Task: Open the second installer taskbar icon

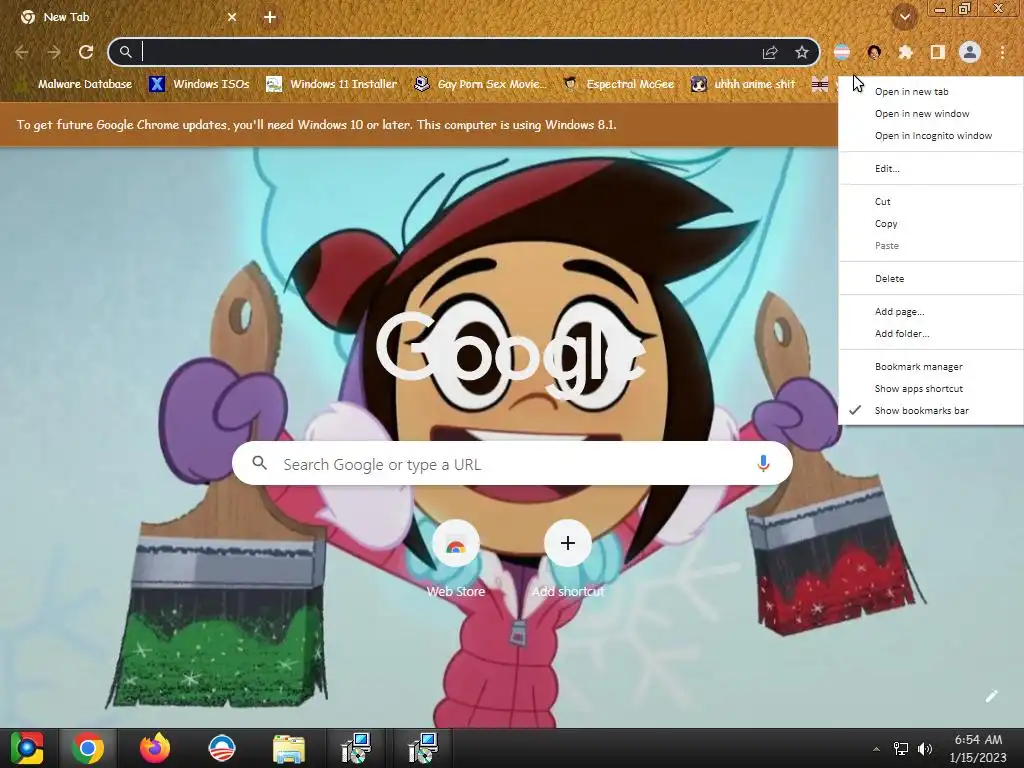Action: click(x=422, y=748)
